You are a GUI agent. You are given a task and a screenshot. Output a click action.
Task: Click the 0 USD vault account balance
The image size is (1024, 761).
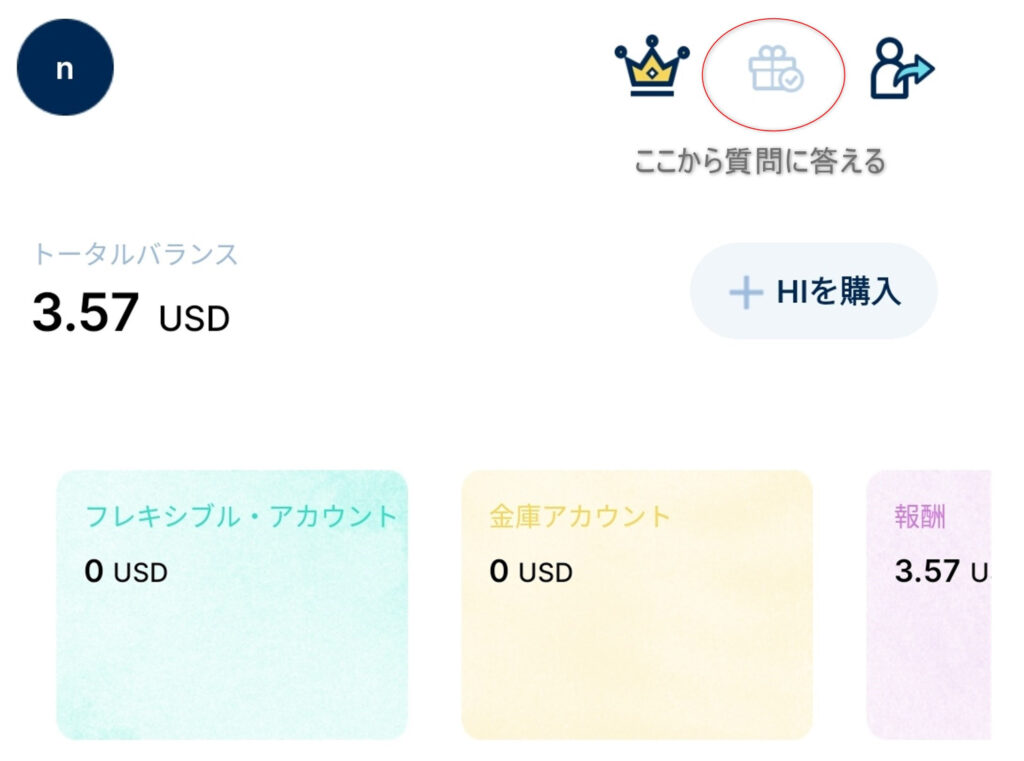point(531,572)
